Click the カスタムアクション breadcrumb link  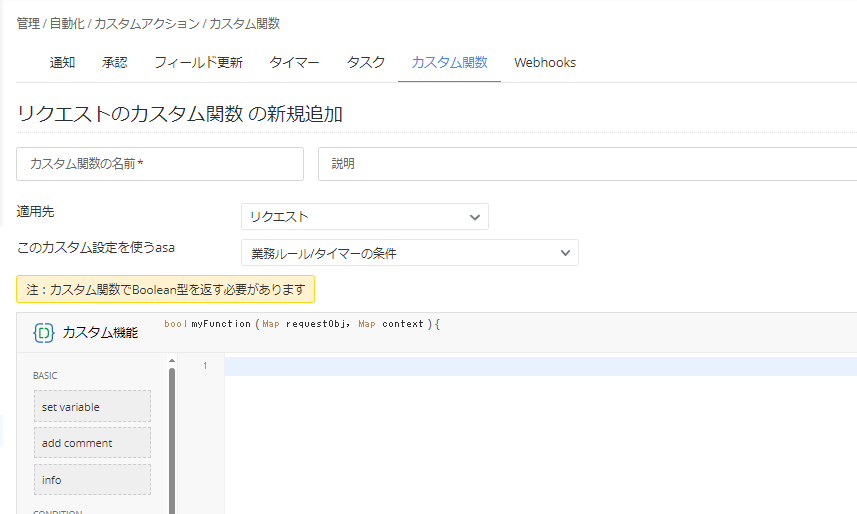[146, 23]
